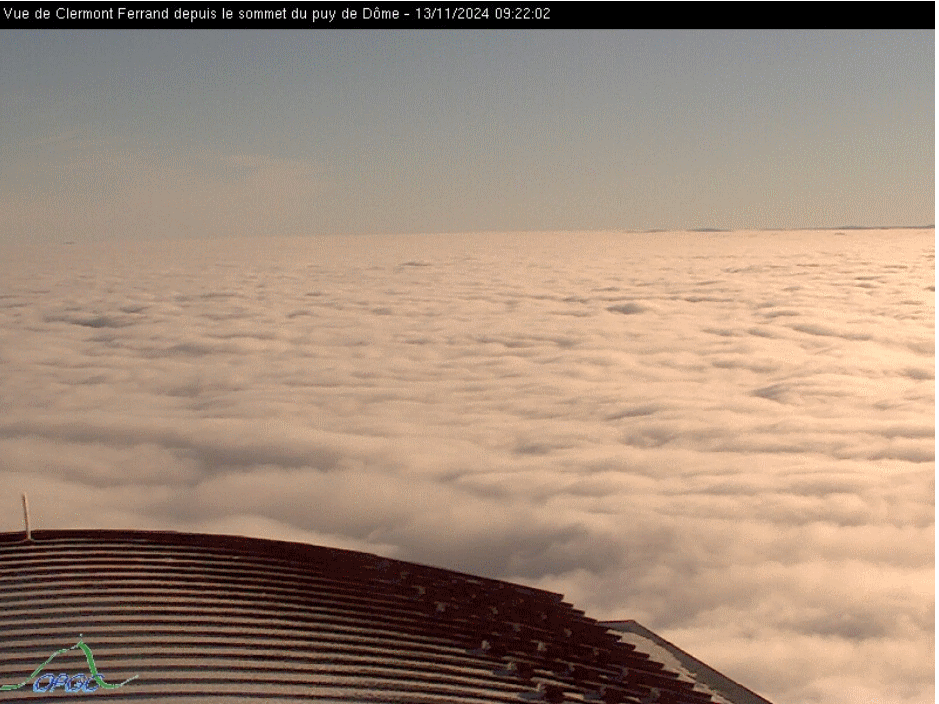Click the thin antenna on the roof

tap(27, 517)
